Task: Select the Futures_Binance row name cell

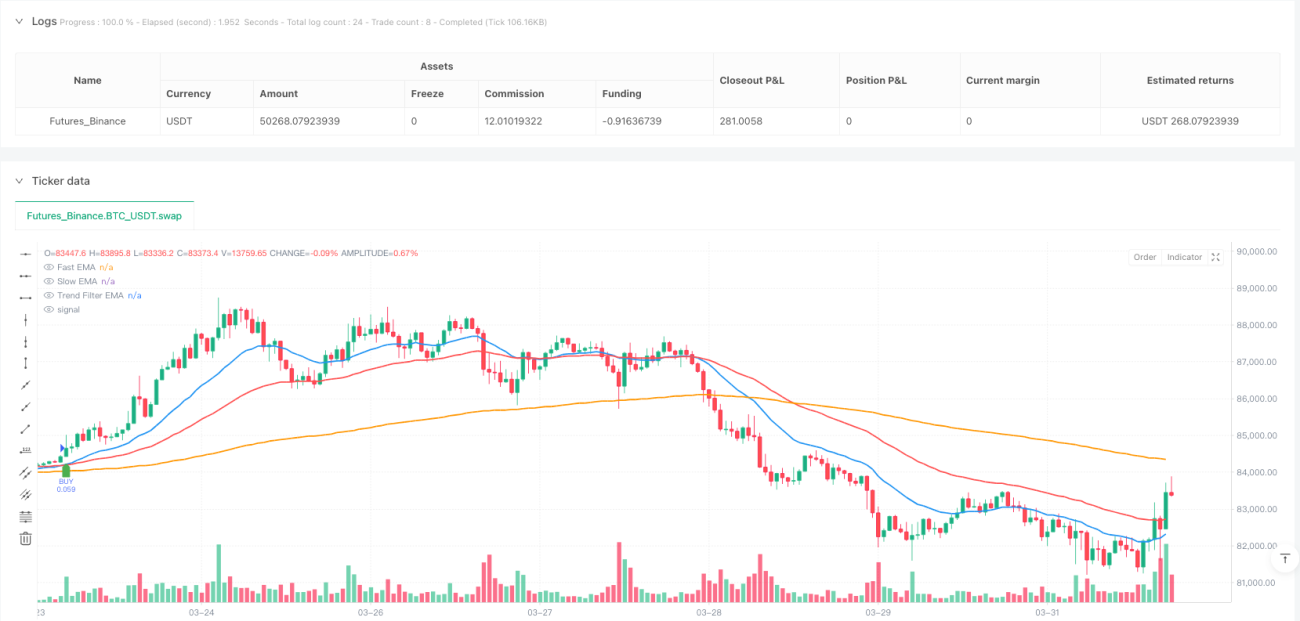Action: 88,121
